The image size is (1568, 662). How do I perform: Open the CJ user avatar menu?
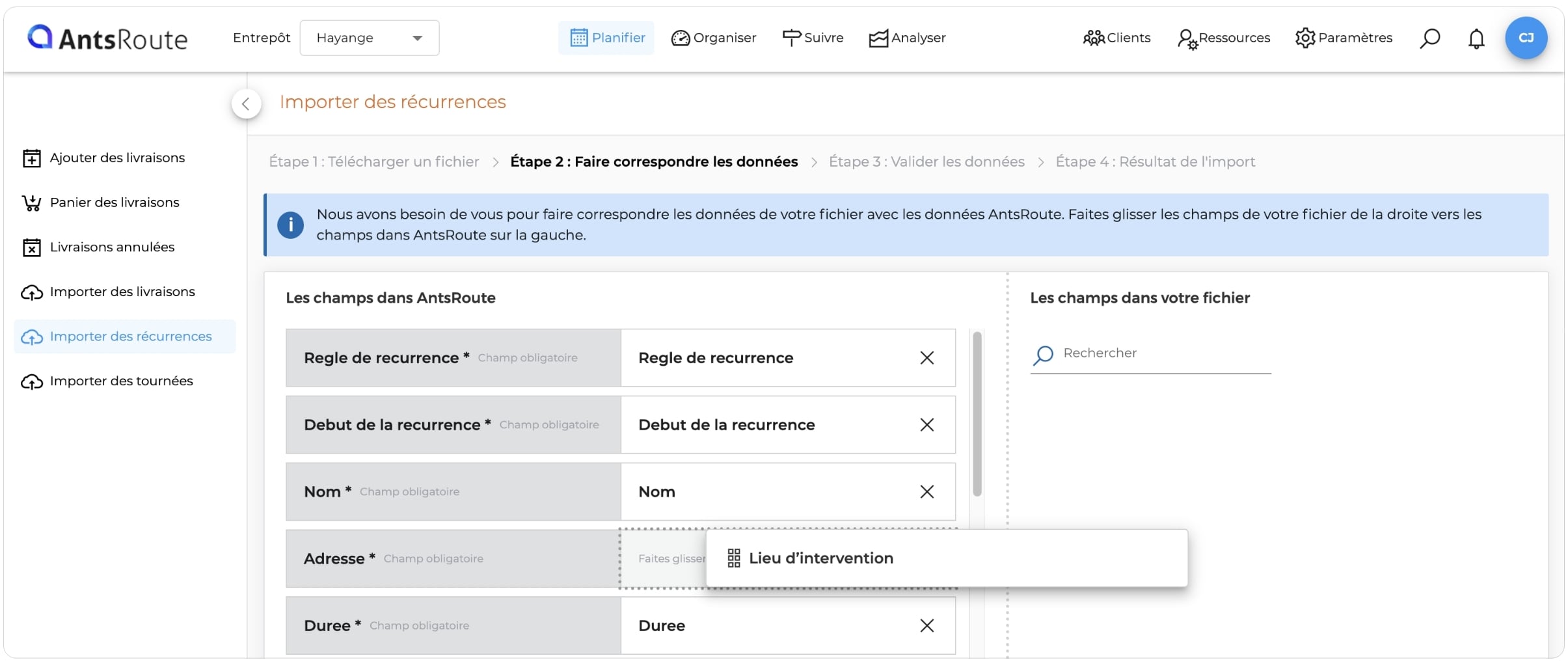coord(1526,38)
